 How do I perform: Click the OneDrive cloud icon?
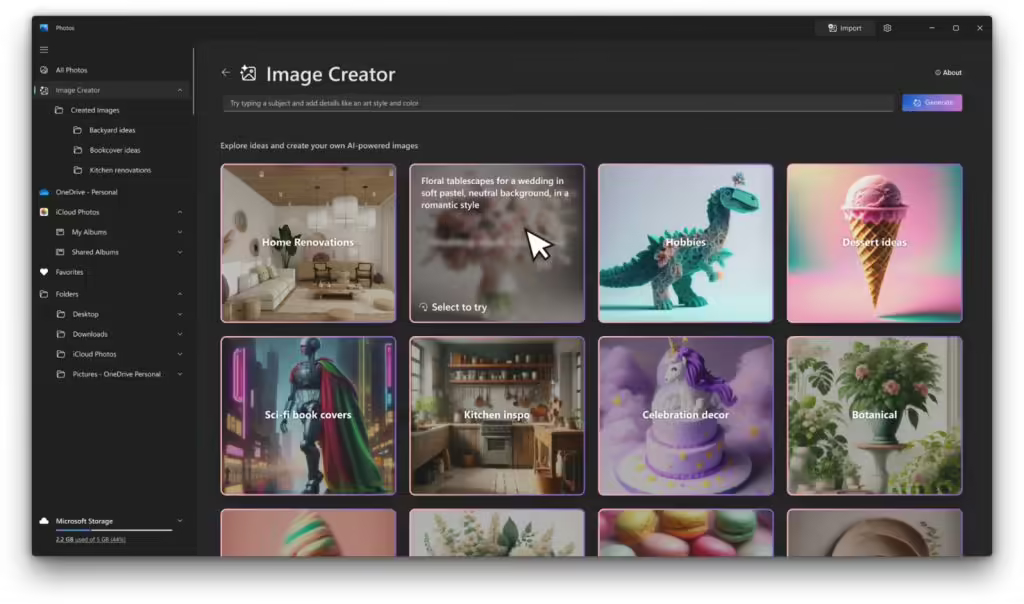44,192
